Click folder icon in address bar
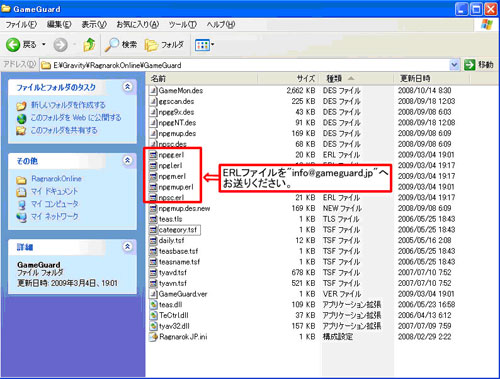The width and height of the screenshot is (500, 379). click(x=46, y=65)
